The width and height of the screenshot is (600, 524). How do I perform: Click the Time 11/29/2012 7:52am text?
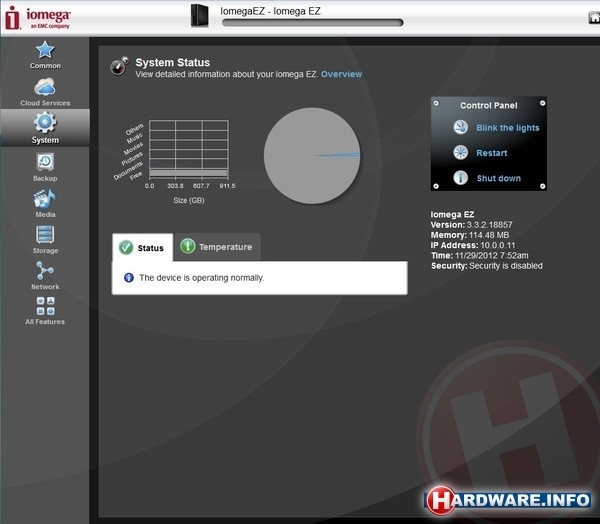[x=479, y=256]
